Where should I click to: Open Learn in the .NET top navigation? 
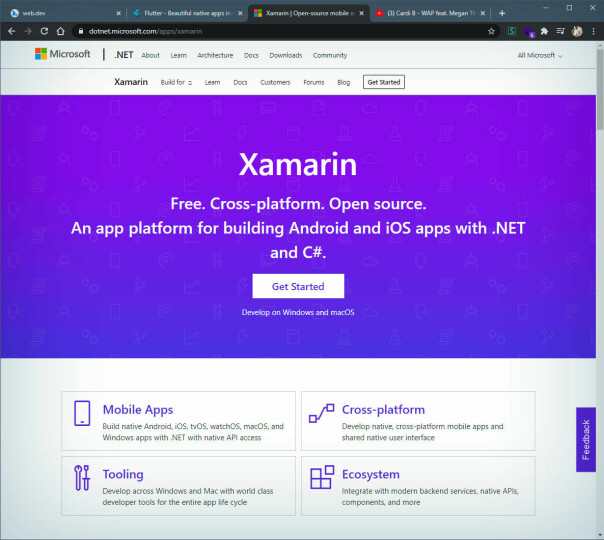178,55
